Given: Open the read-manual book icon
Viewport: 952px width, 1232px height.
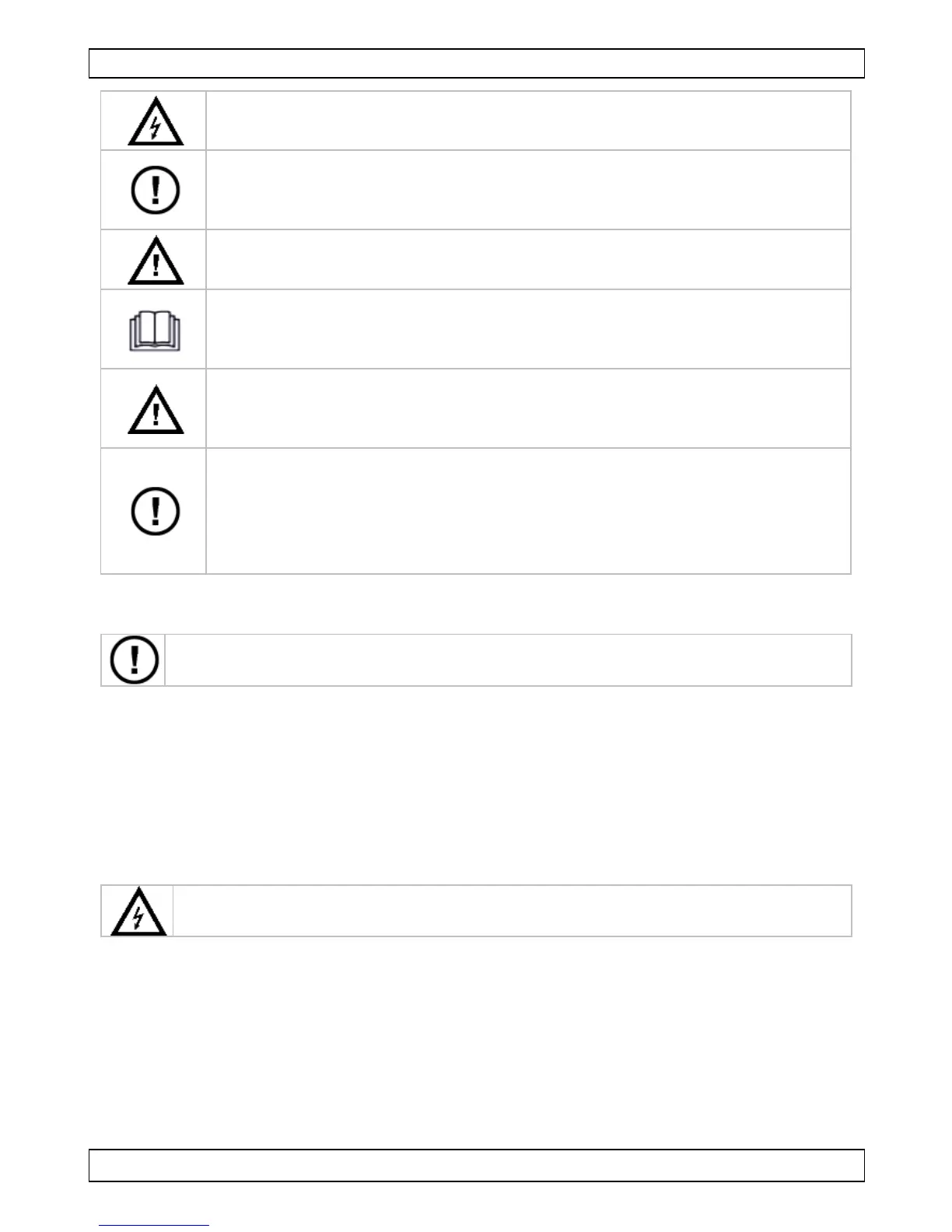Looking at the screenshot, I should pos(155,332).
